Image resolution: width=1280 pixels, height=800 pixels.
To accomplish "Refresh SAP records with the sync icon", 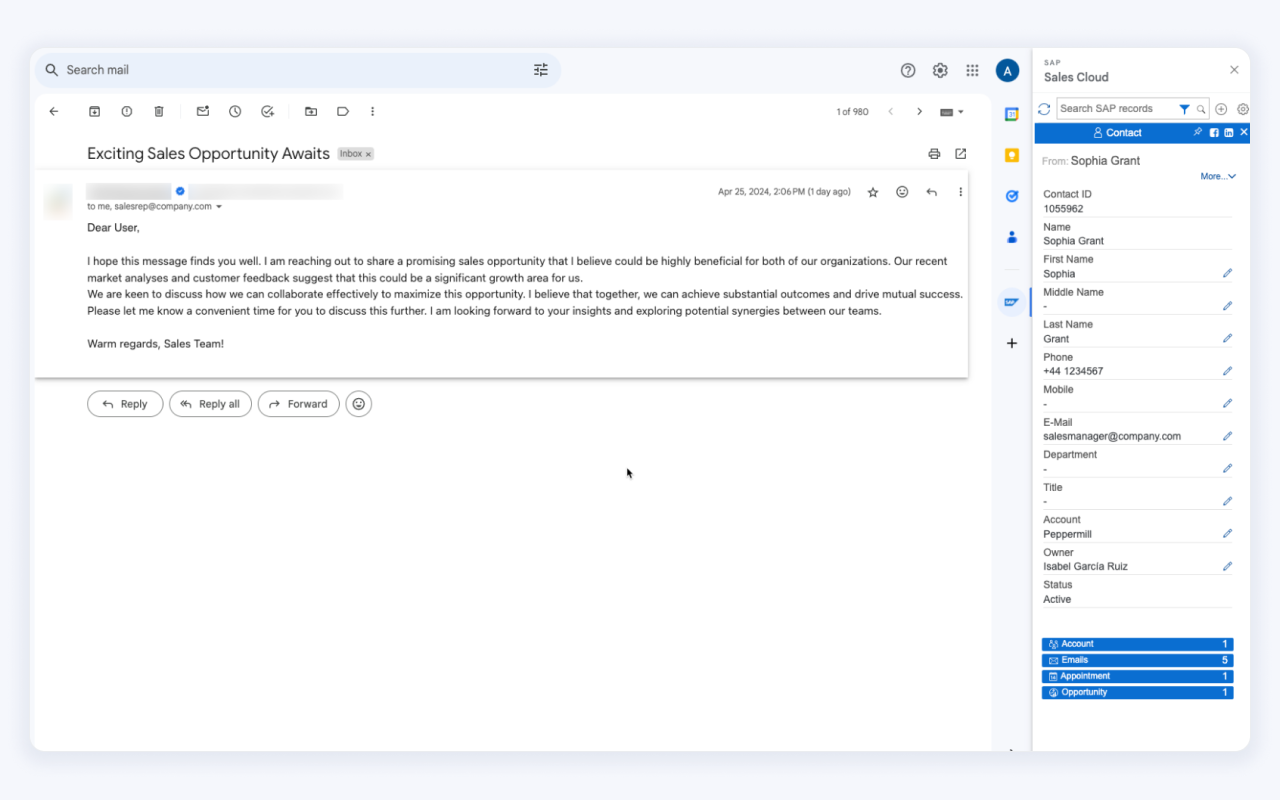I will (x=1043, y=108).
